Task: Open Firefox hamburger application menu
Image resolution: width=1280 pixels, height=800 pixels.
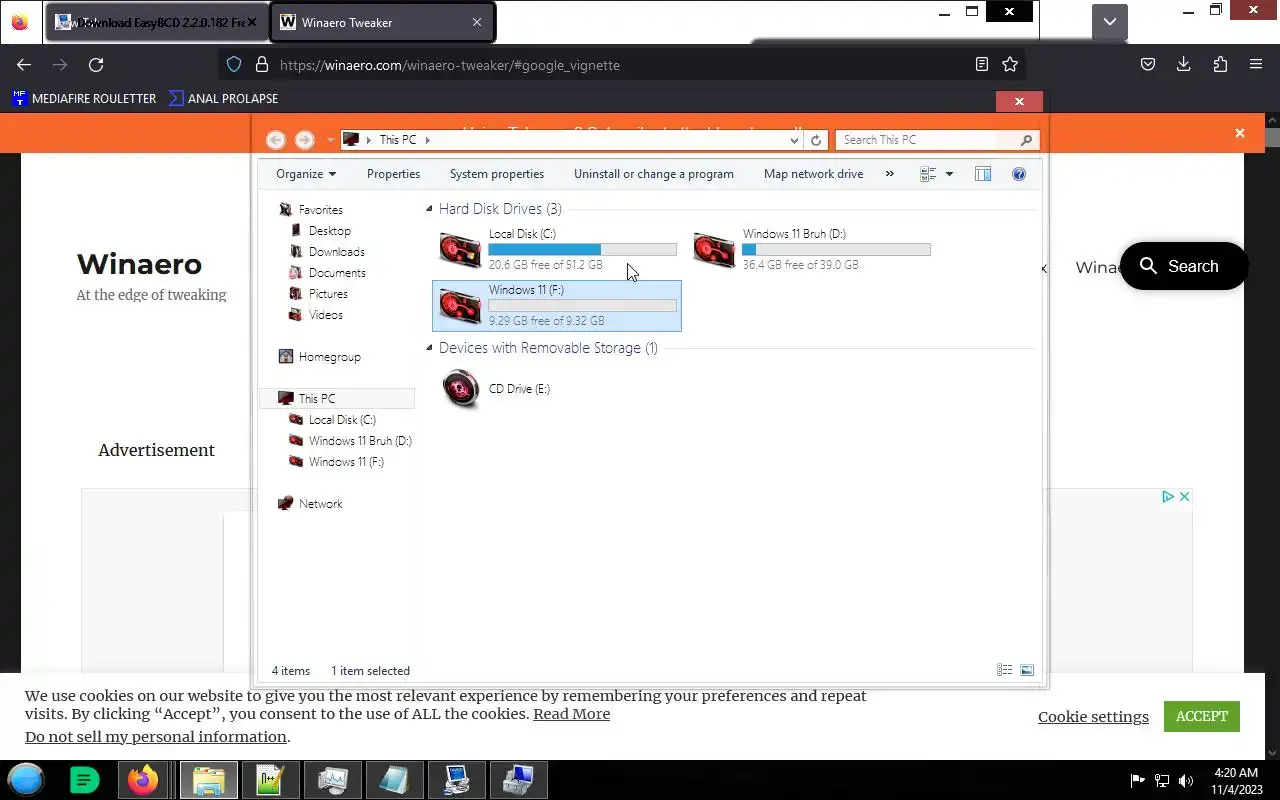Action: [1256, 64]
